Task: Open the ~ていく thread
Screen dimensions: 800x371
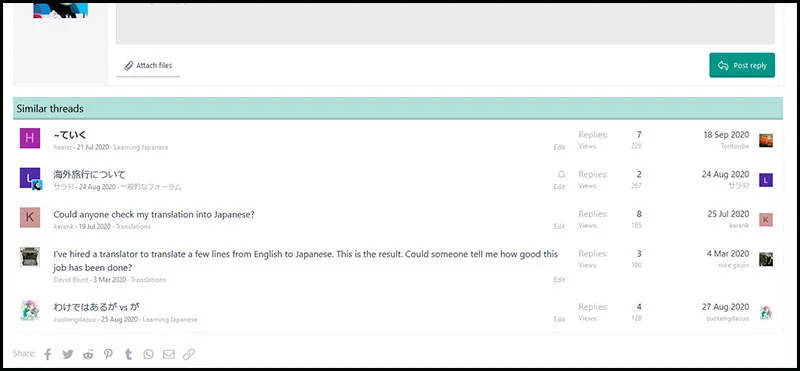Action: click(x=70, y=135)
